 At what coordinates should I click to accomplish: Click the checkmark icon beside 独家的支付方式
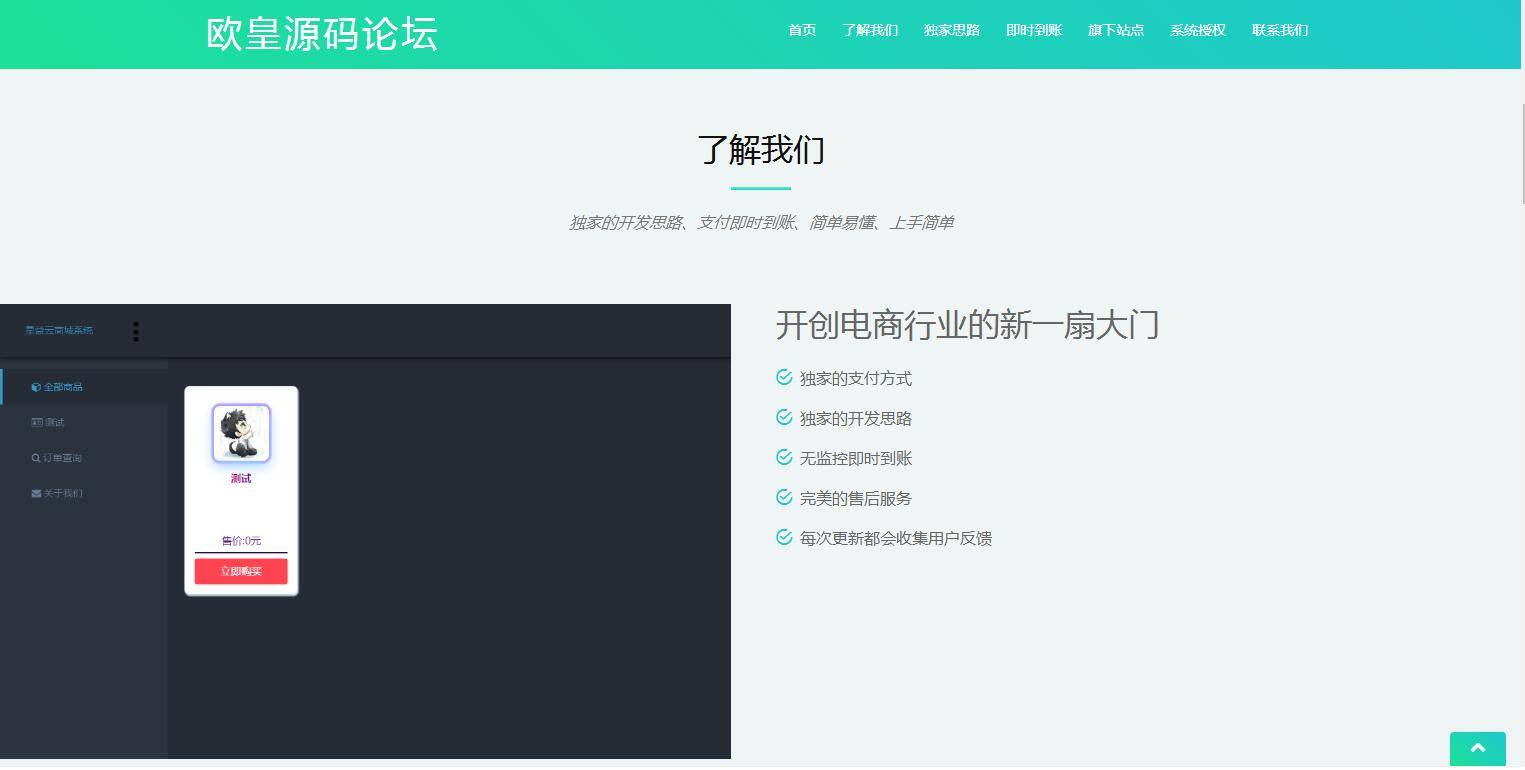(783, 377)
